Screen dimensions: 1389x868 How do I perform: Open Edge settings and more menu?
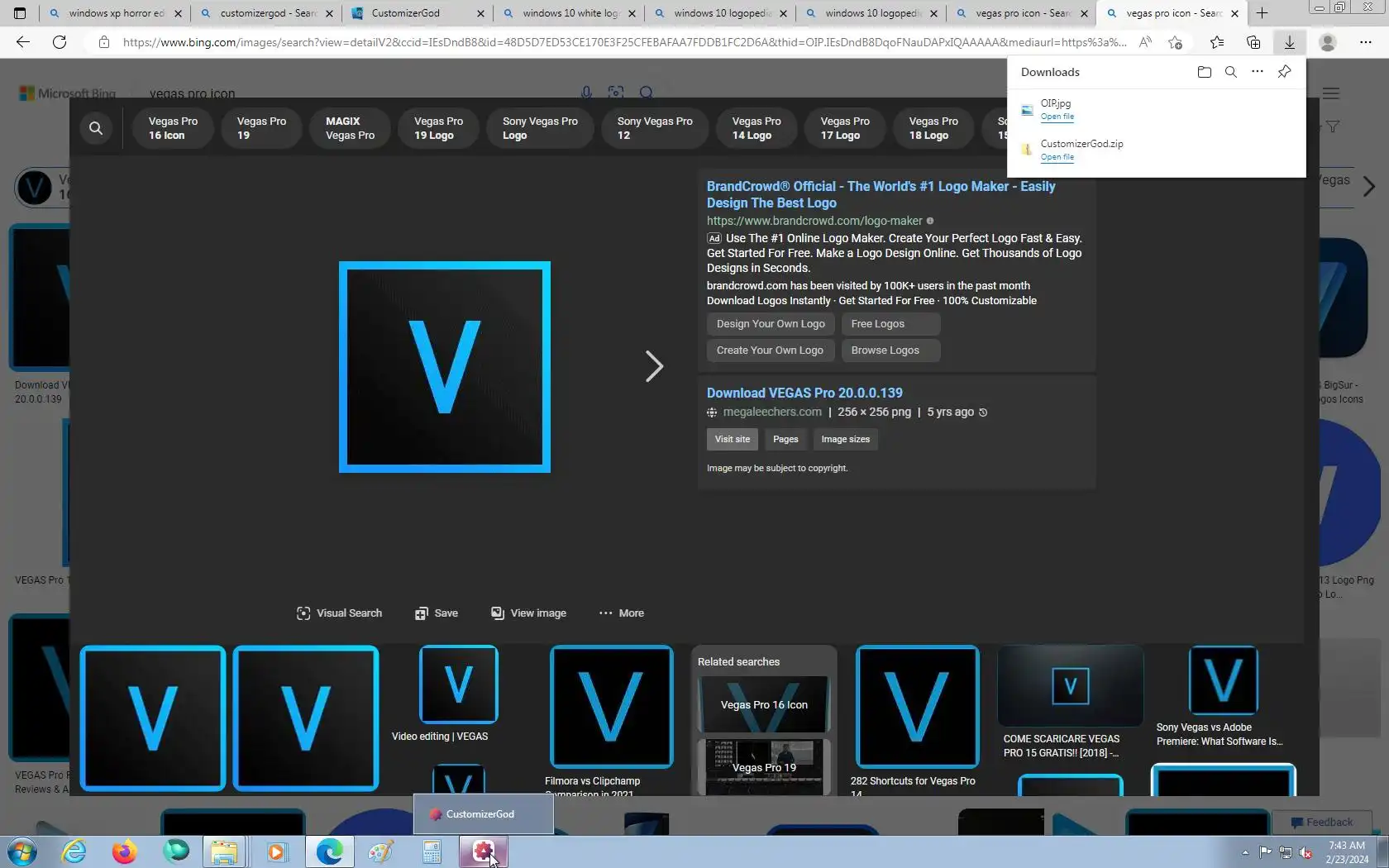point(1366,42)
